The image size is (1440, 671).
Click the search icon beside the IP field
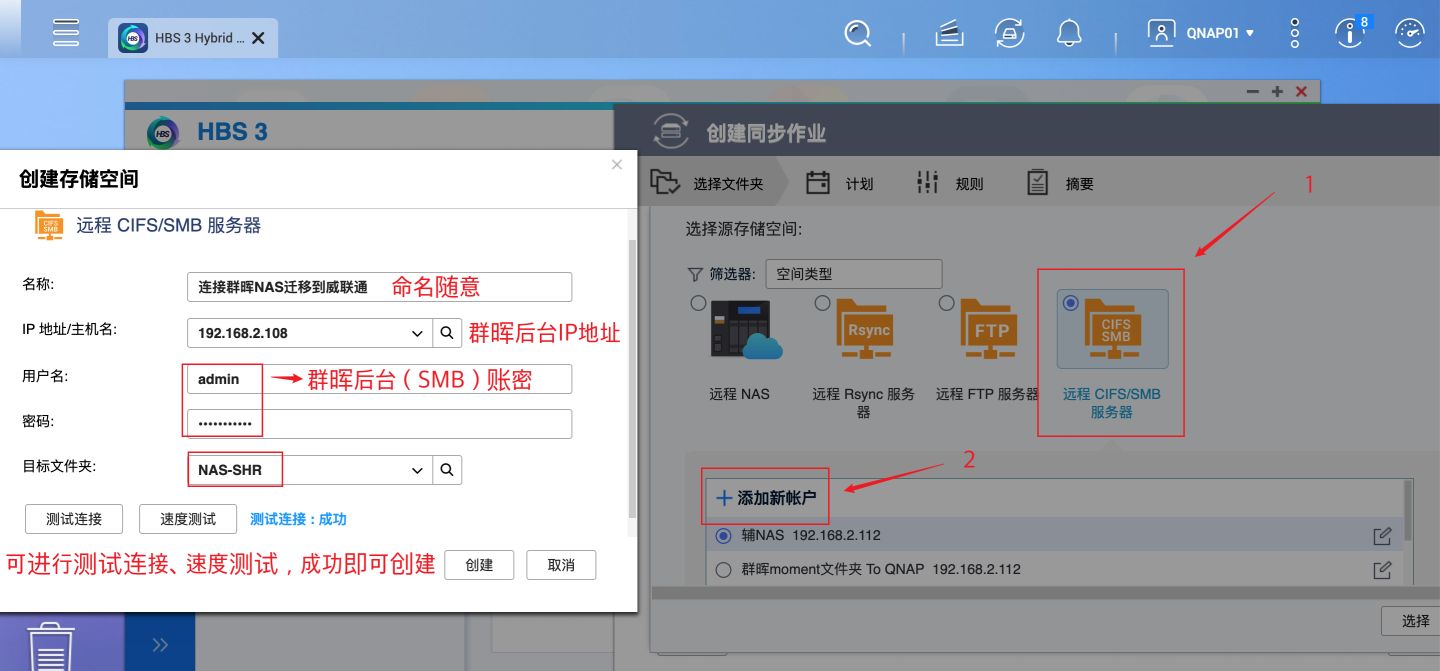click(x=447, y=332)
